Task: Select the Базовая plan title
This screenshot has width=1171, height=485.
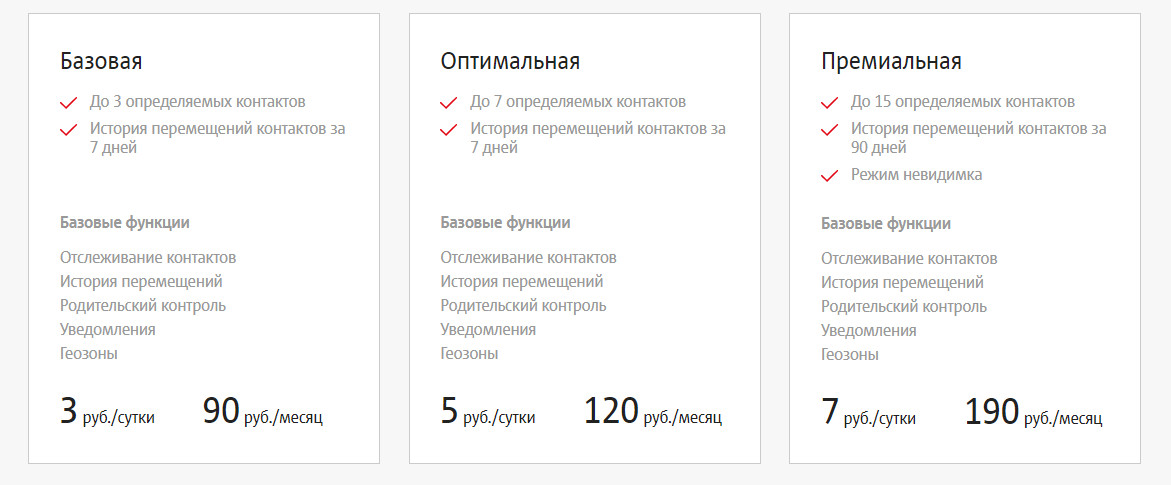Action: click(x=101, y=61)
